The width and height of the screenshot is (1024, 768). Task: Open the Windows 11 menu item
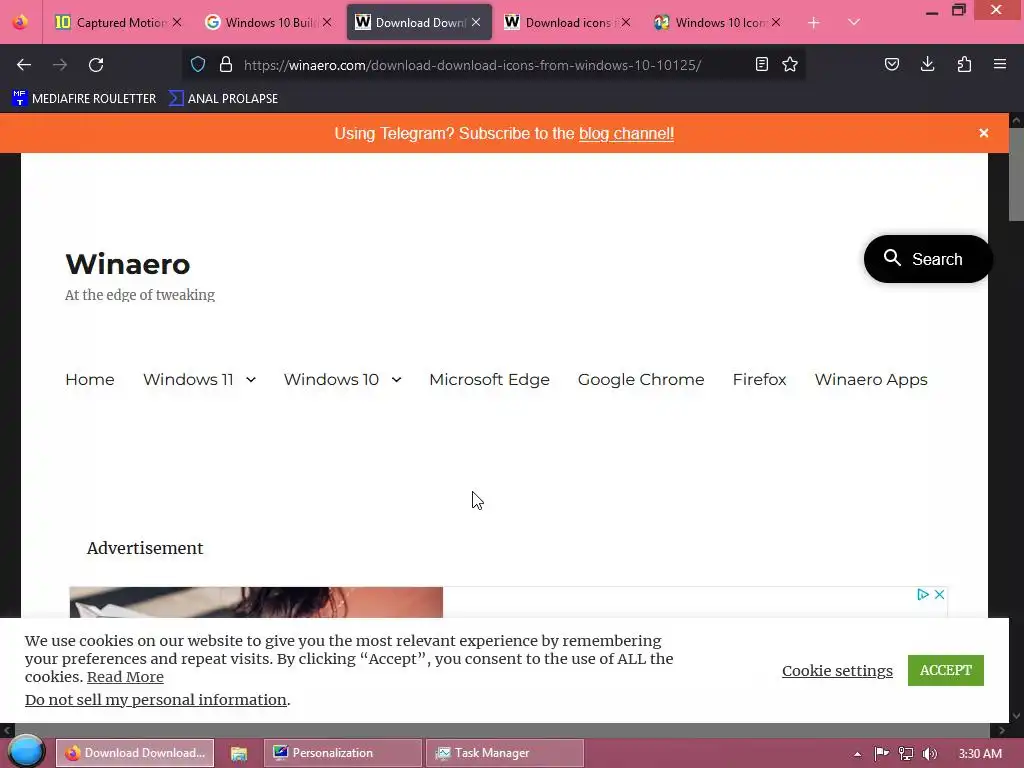[x=188, y=379]
